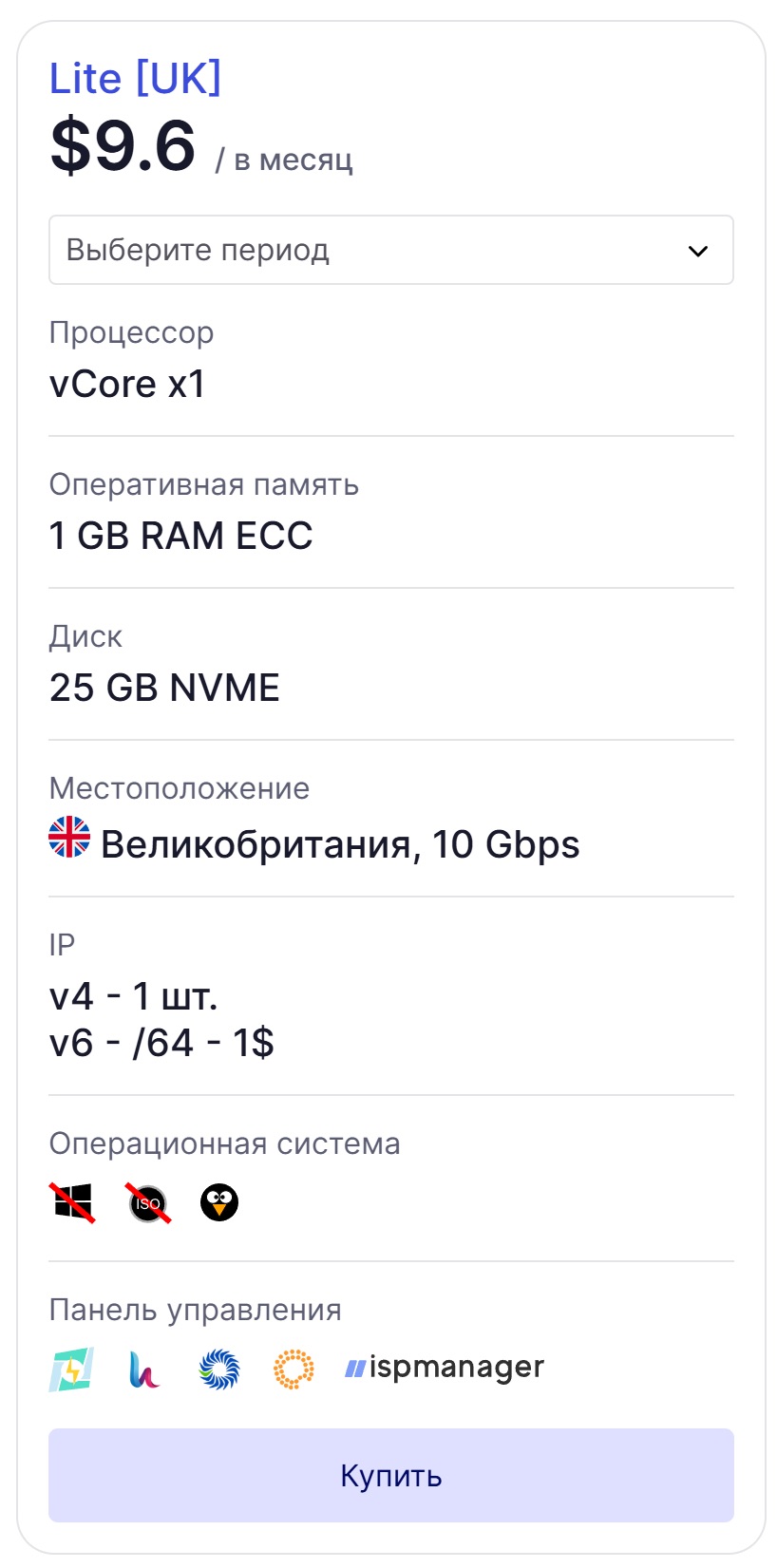Screen dimensions: 777x1568
Task: Select the FastPanel lightning bolt icon
Action: (x=71, y=1370)
